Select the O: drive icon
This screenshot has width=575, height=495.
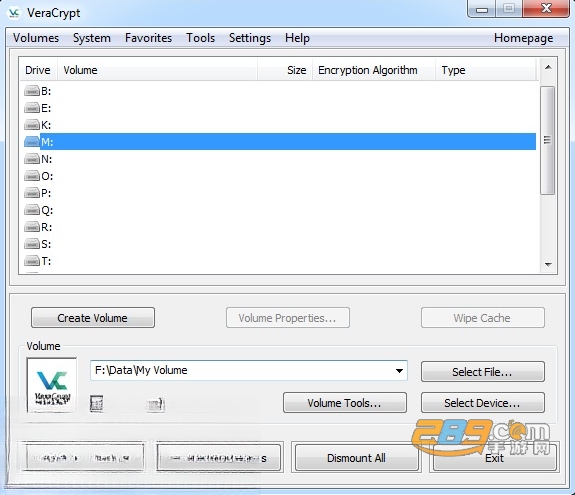coord(32,176)
